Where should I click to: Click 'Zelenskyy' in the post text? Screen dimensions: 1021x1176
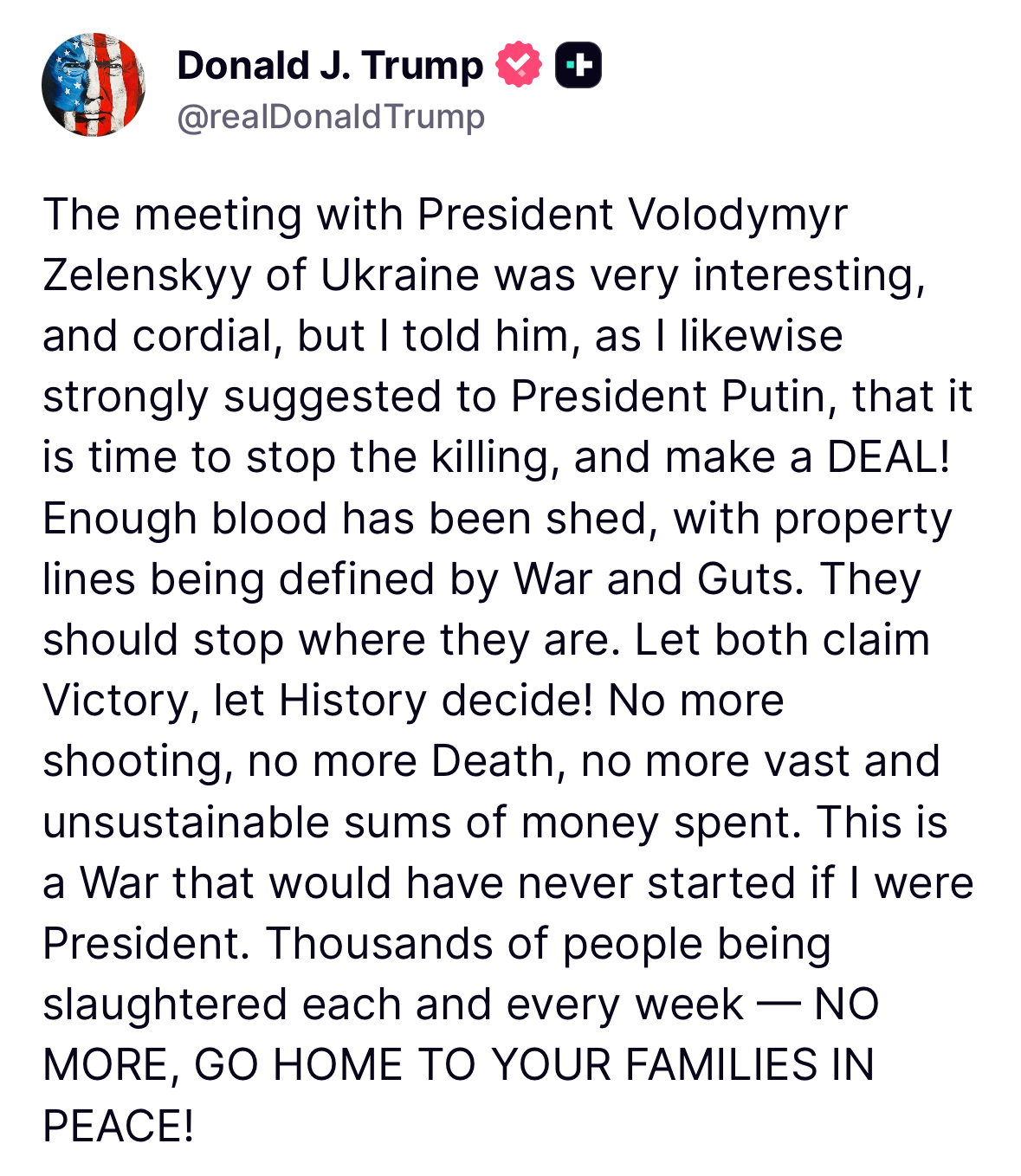click(x=147, y=275)
